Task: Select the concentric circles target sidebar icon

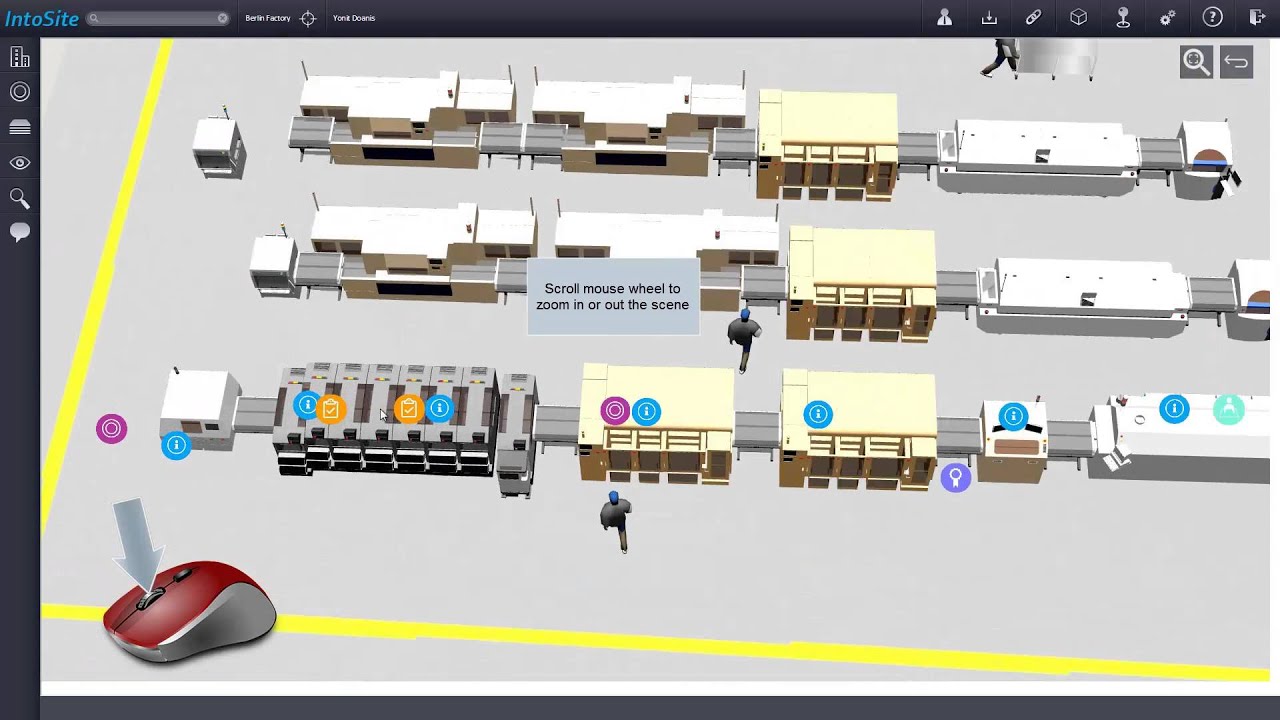Action: click(19, 92)
